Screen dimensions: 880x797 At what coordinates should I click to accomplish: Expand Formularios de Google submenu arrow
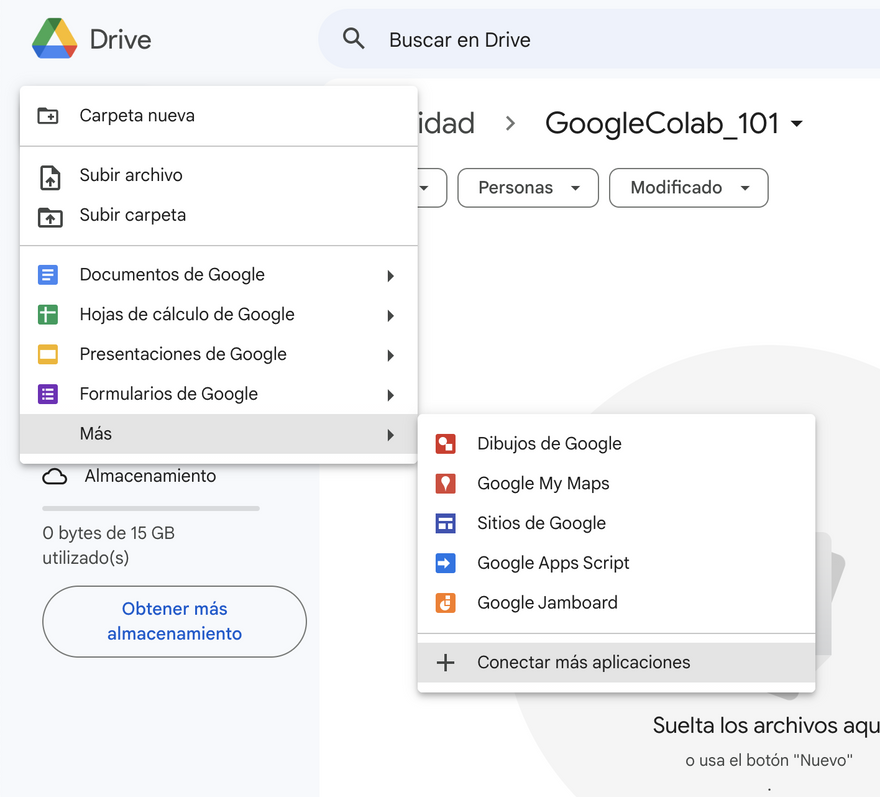click(x=391, y=395)
